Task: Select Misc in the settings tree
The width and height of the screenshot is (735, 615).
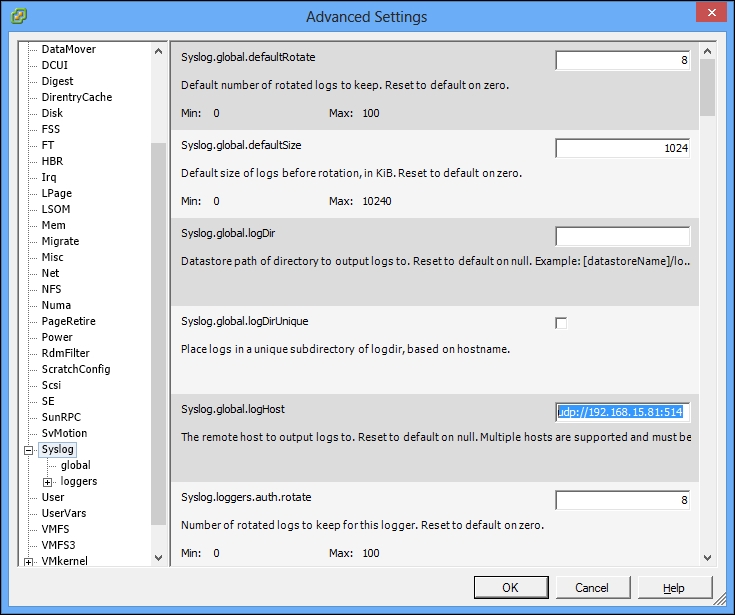Action: point(52,257)
